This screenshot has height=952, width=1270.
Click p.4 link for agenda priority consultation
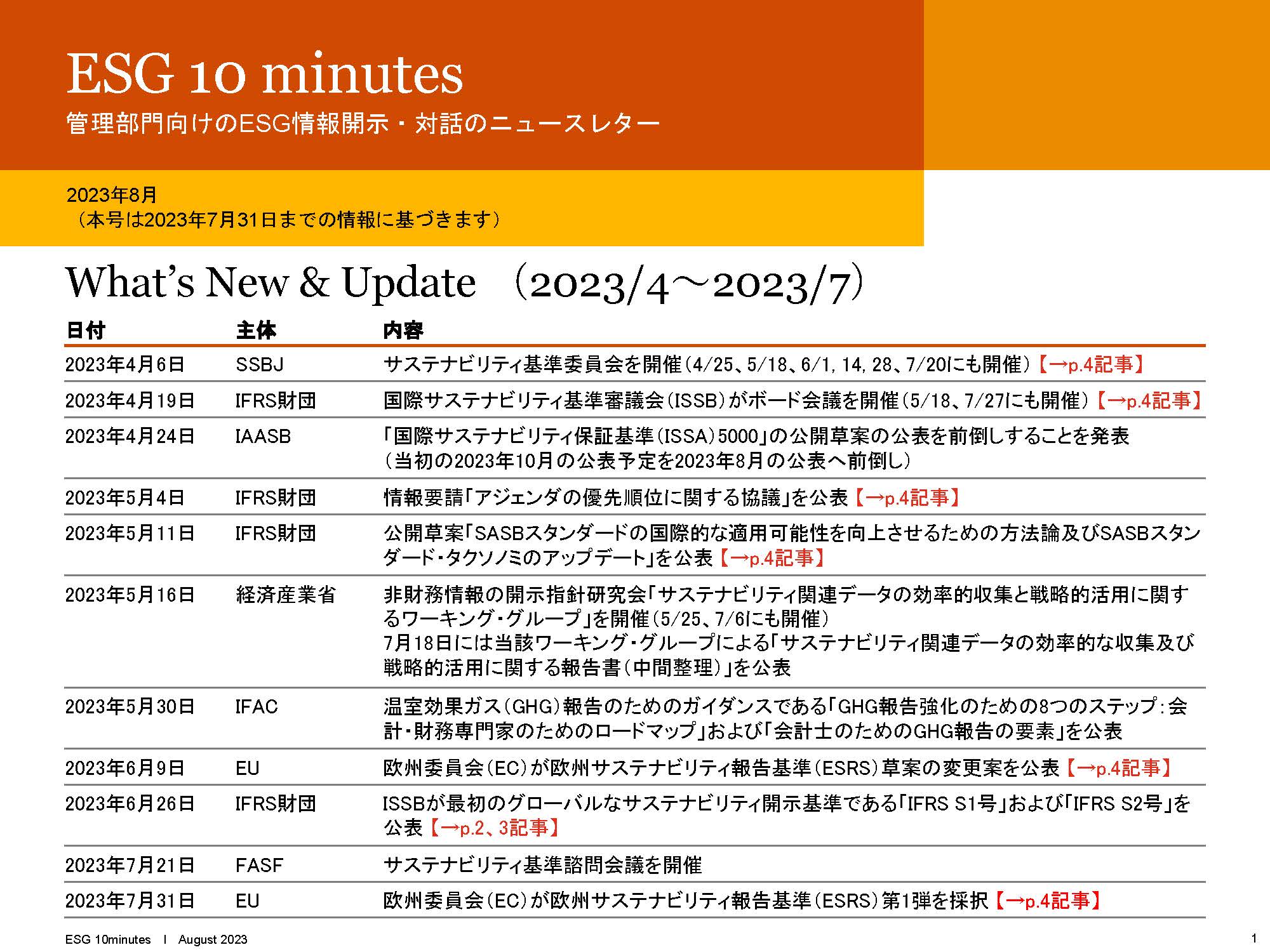[x=906, y=498]
